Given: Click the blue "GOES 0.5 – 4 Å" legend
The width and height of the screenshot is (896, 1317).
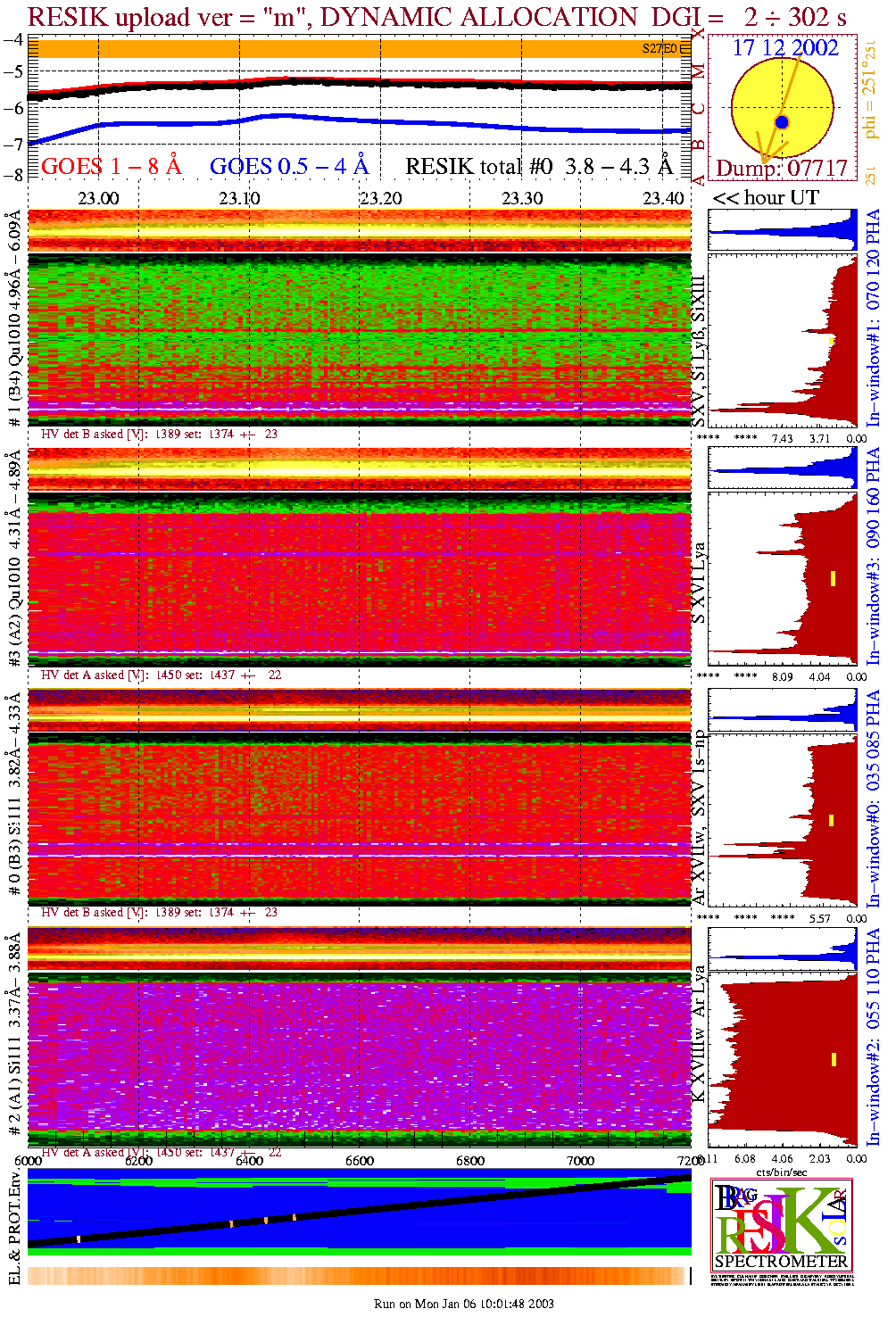Looking at the screenshot, I should [288, 167].
